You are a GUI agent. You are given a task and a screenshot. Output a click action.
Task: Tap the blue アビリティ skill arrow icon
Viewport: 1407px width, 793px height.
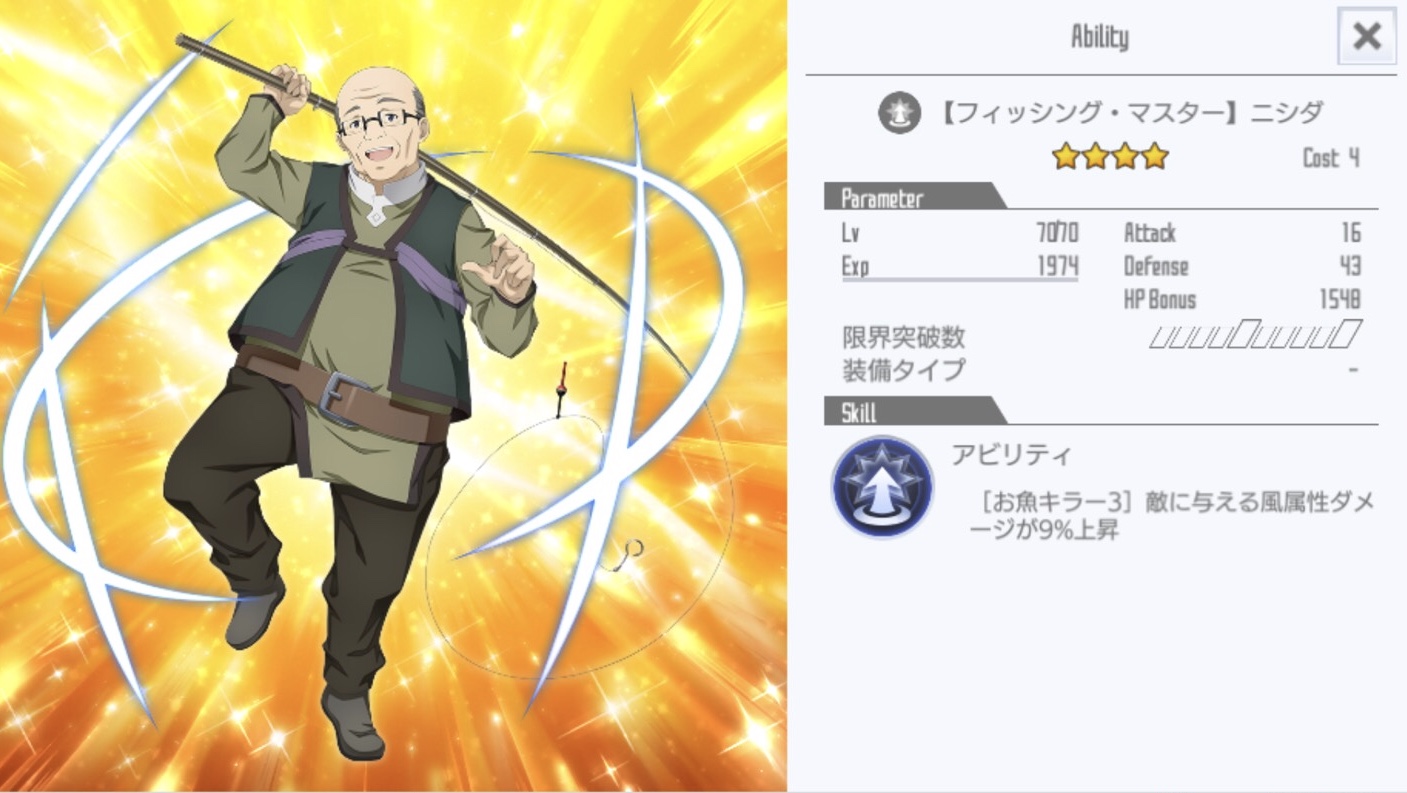pos(882,487)
